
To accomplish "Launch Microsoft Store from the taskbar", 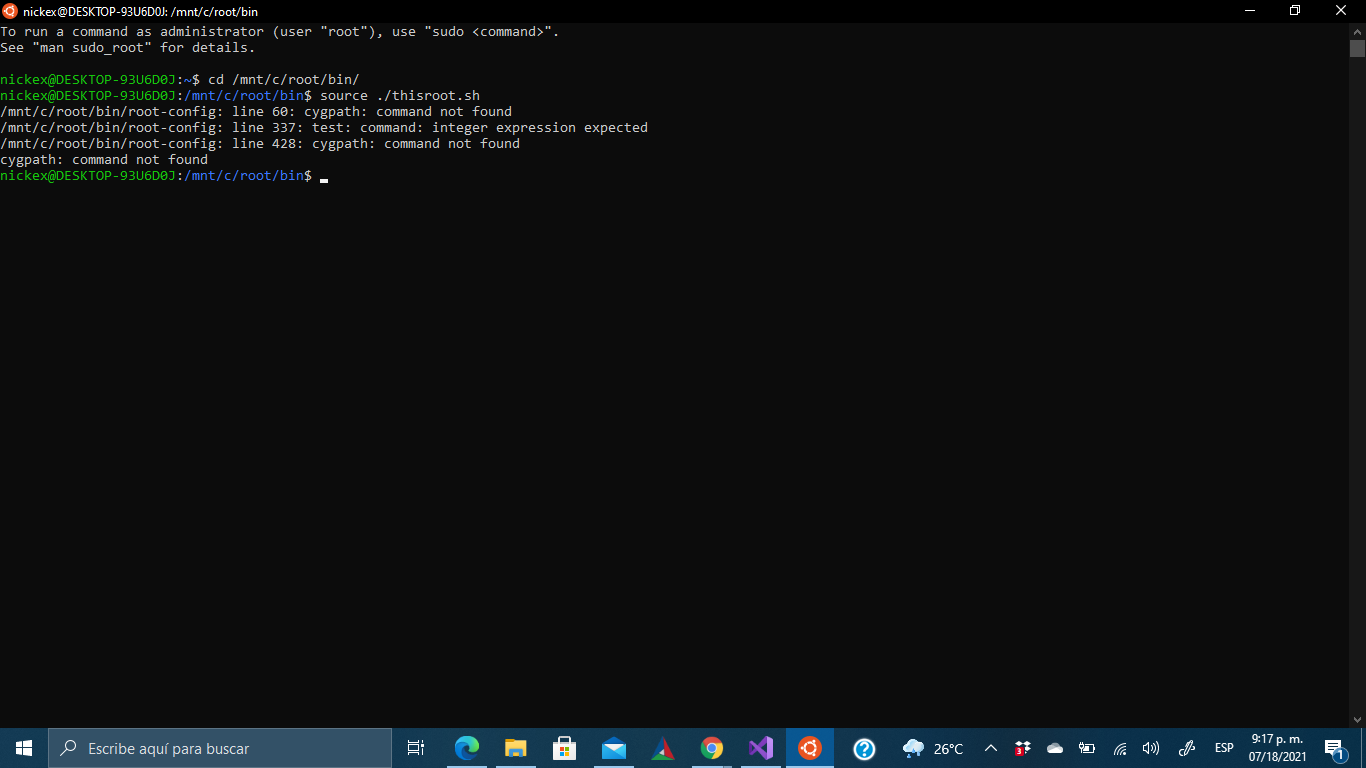I will (x=565, y=748).
